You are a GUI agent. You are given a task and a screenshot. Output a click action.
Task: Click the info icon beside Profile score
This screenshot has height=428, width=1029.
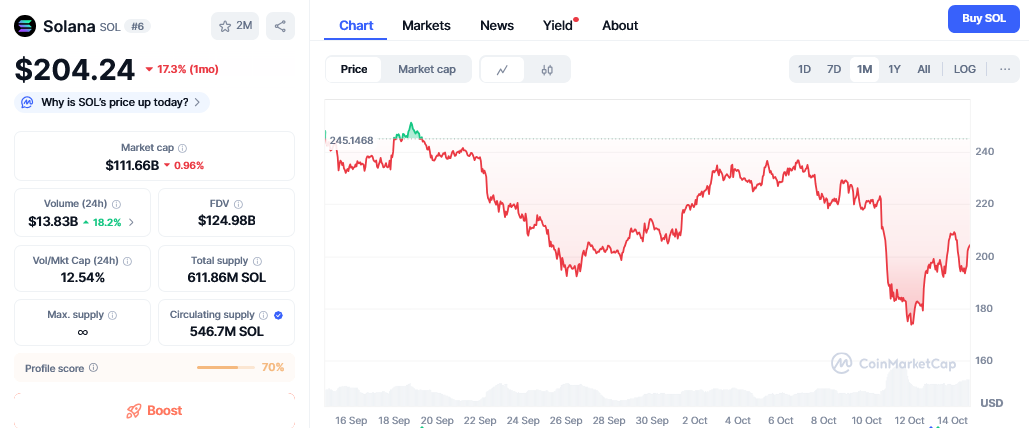tap(93, 368)
